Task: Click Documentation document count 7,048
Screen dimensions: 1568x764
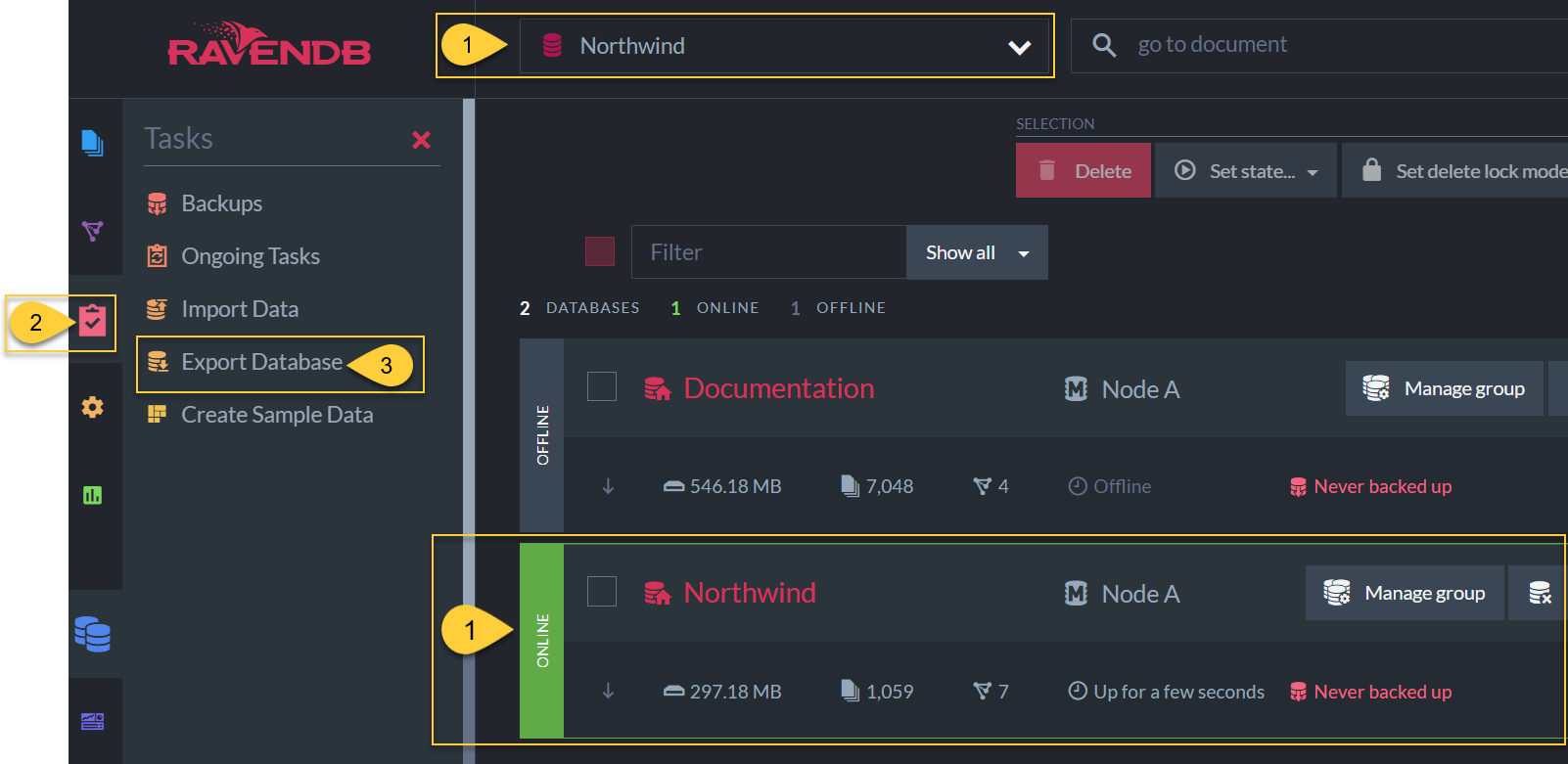Action: click(x=877, y=486)
